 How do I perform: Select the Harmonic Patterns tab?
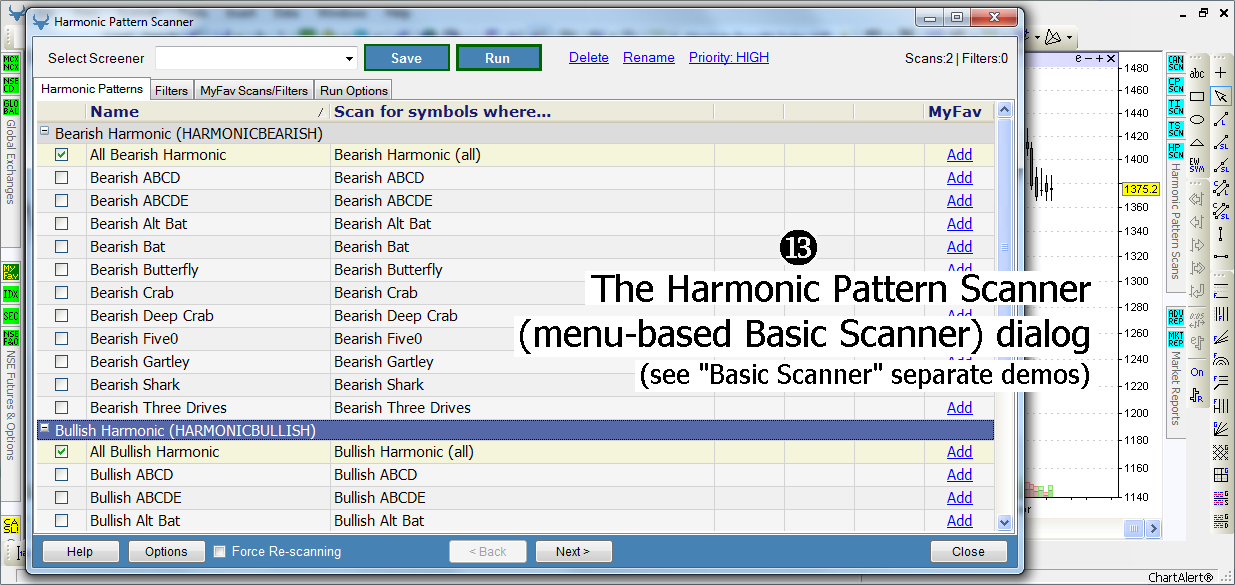tap(92, 89)
